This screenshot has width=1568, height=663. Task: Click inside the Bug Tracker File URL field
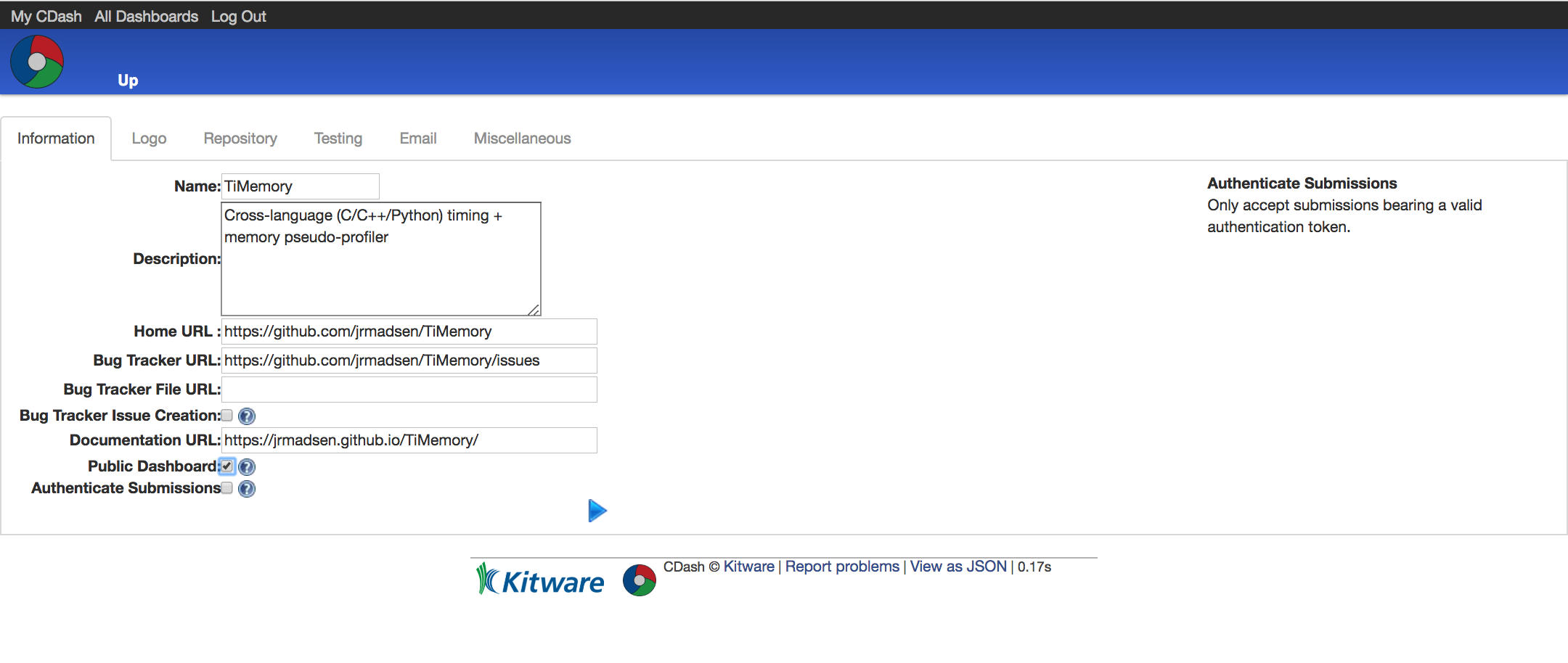409,389
